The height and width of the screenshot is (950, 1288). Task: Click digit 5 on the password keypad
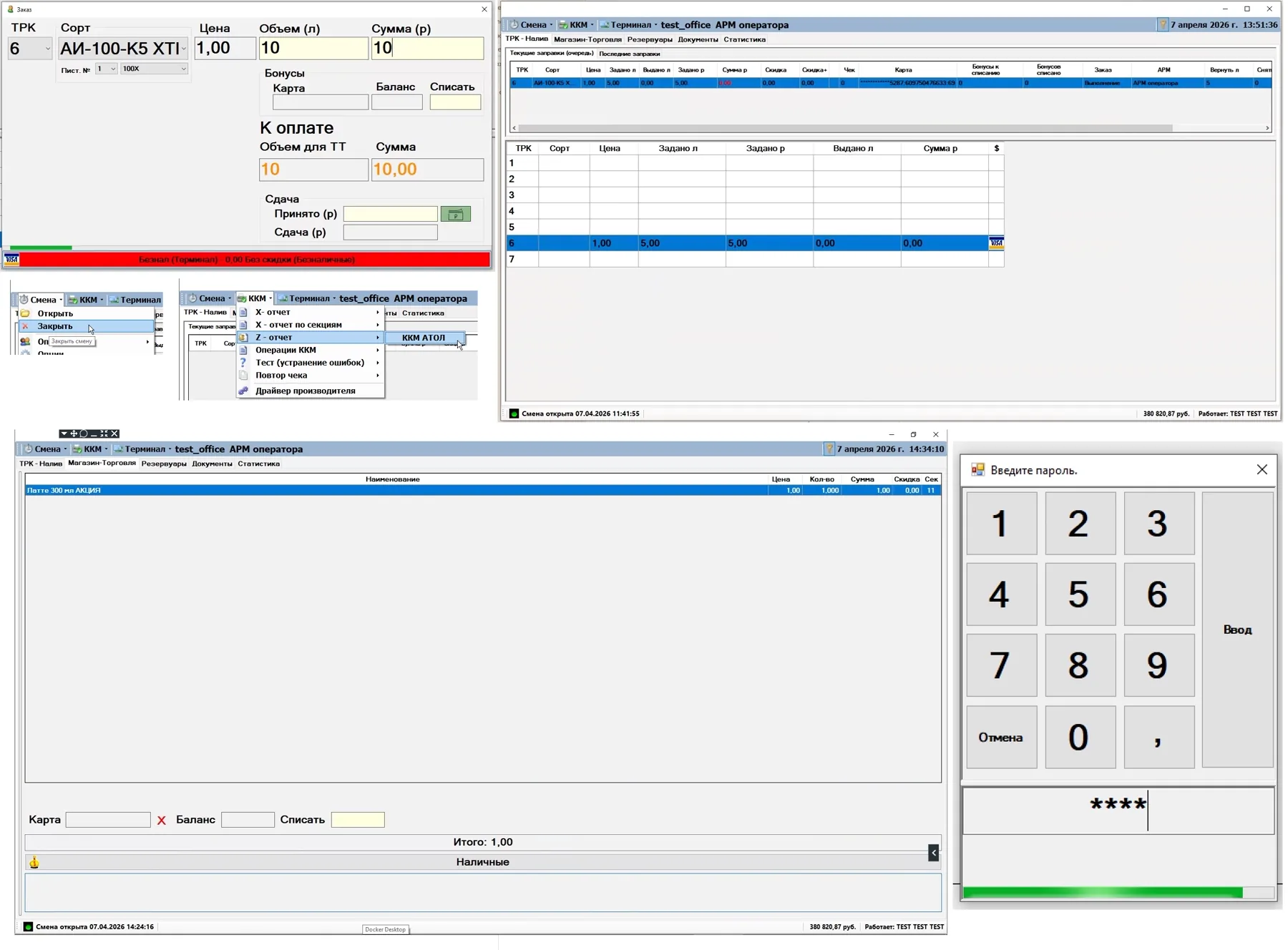coord(1080,594)
